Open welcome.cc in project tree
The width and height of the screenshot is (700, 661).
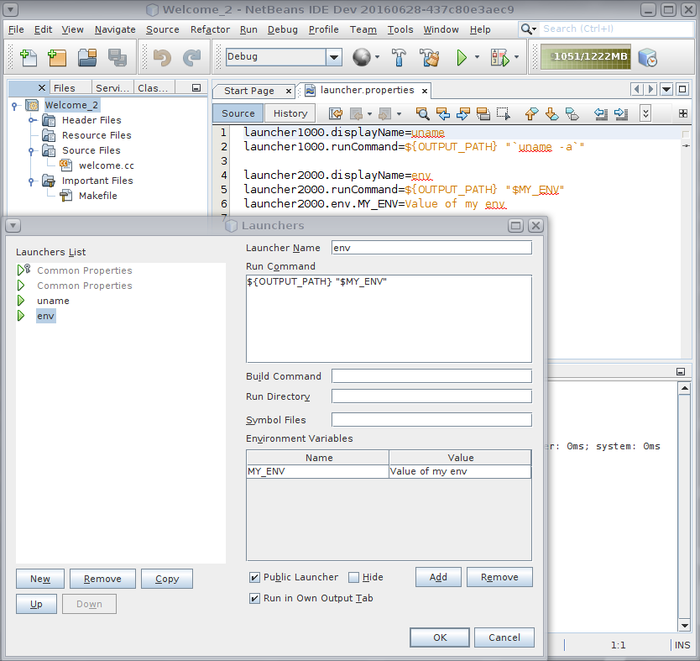tap(106, 166)
